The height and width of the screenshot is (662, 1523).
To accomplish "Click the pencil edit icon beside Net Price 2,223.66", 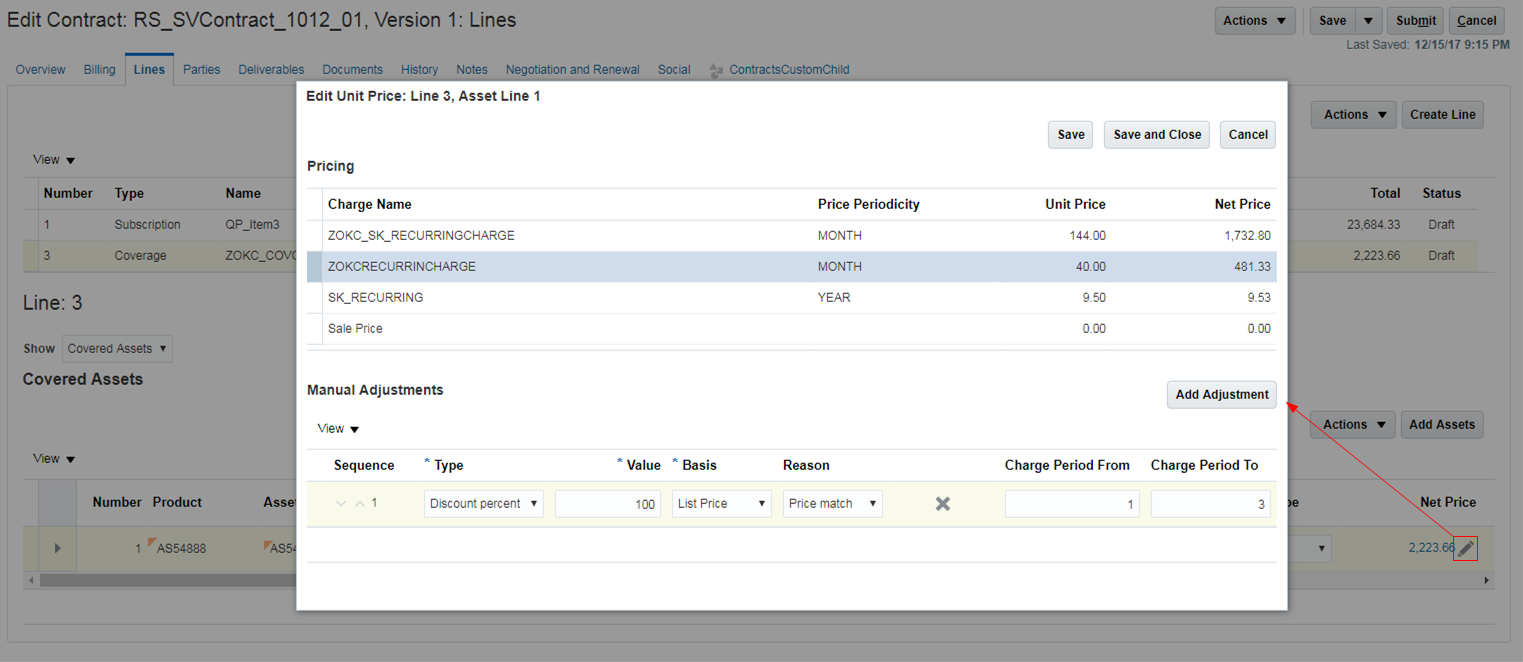I will click(1466, 548).
